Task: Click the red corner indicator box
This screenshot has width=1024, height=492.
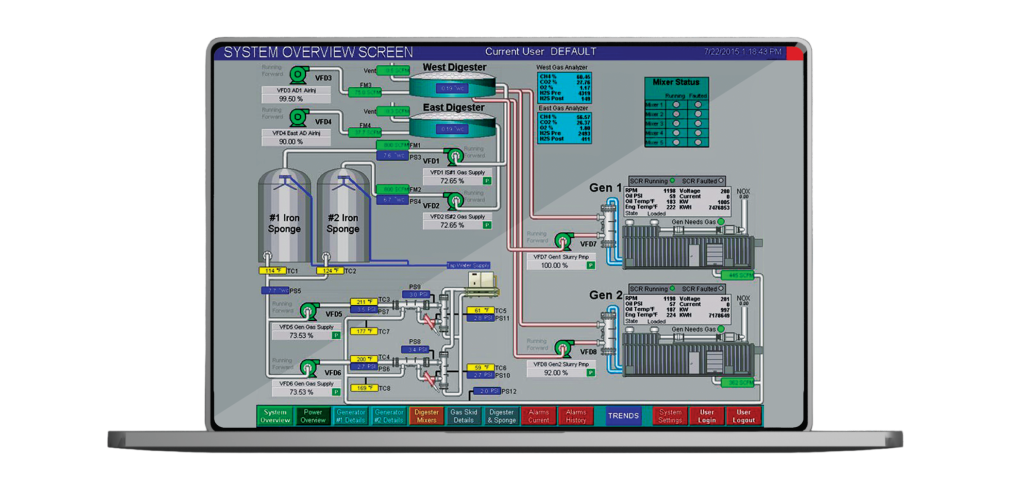Action: coord(794,52)
